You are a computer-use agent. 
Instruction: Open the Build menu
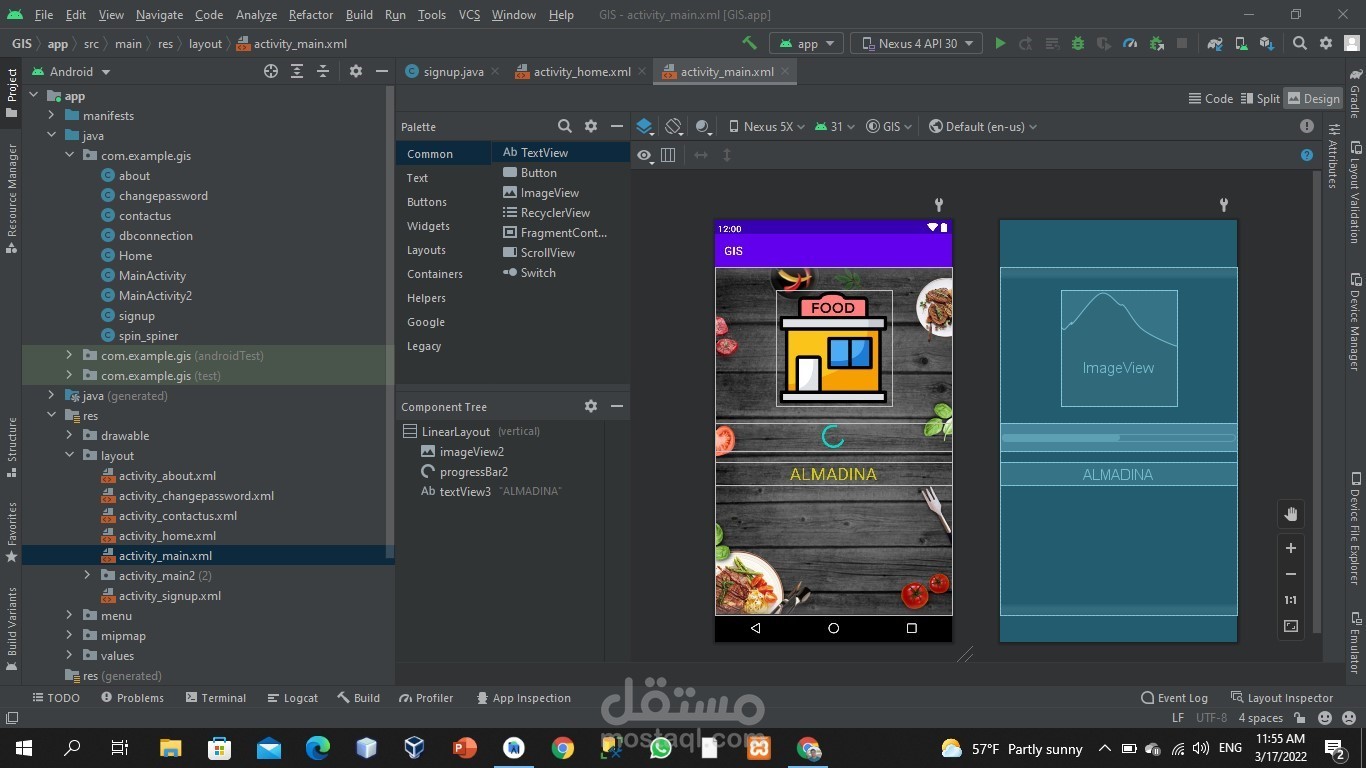(359, 15)
